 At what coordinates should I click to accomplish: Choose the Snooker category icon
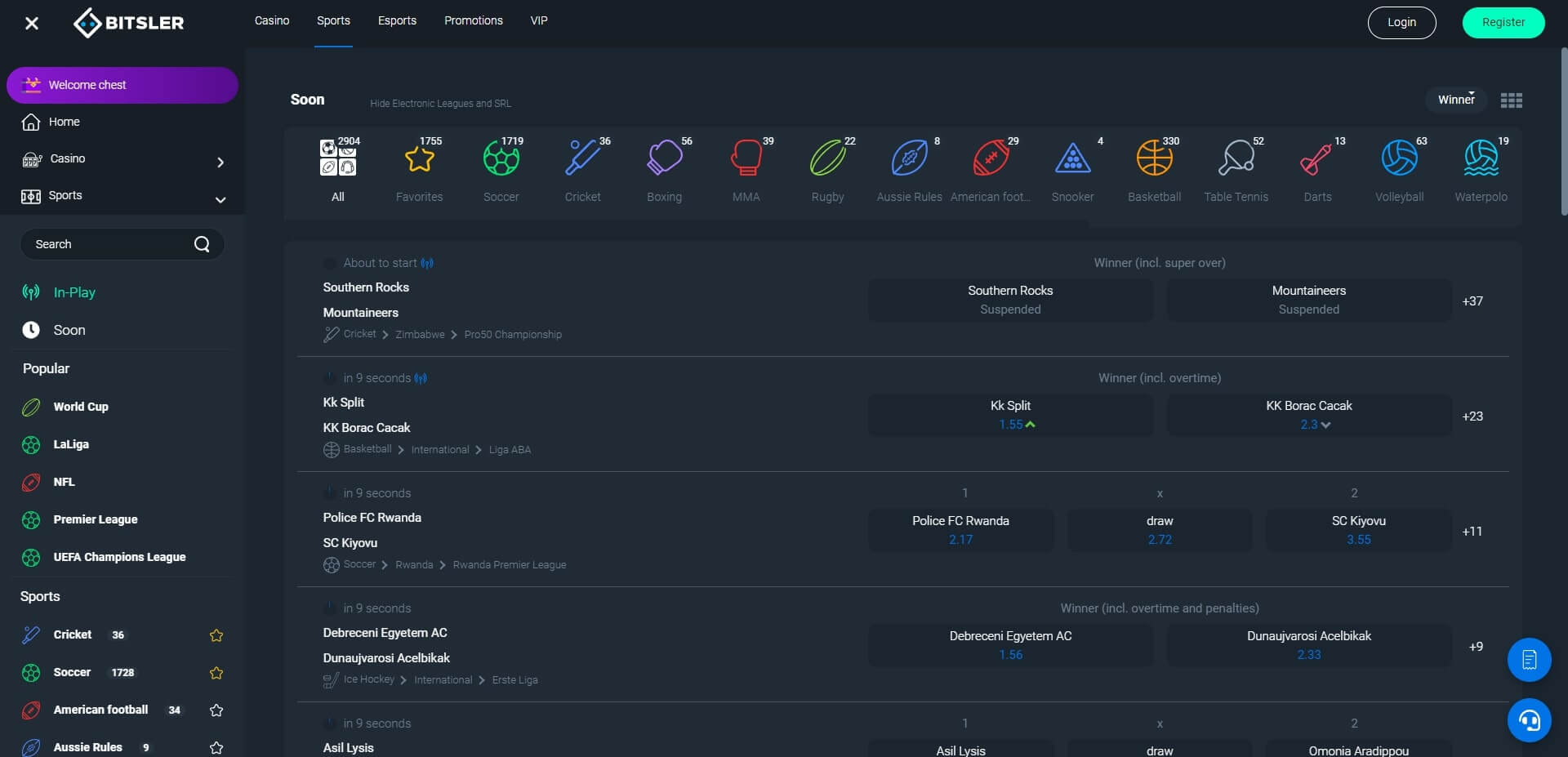pos(1072,158)
